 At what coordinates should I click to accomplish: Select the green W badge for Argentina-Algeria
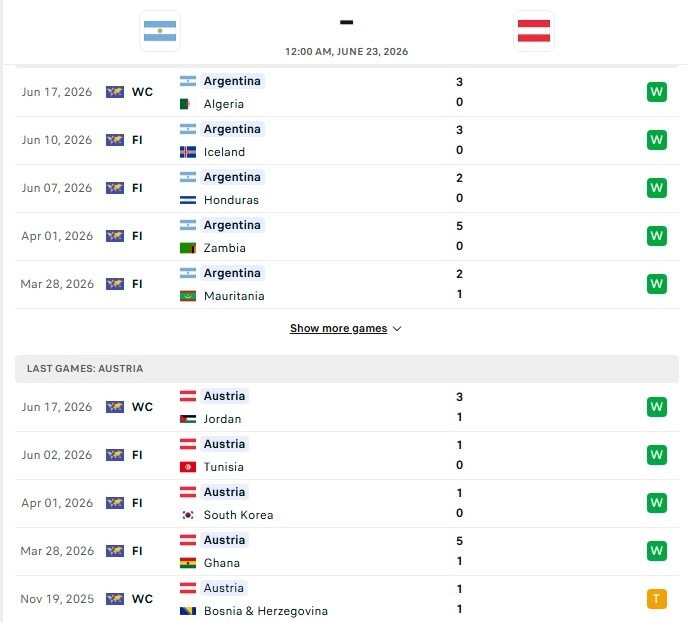[x=656, y=92]
